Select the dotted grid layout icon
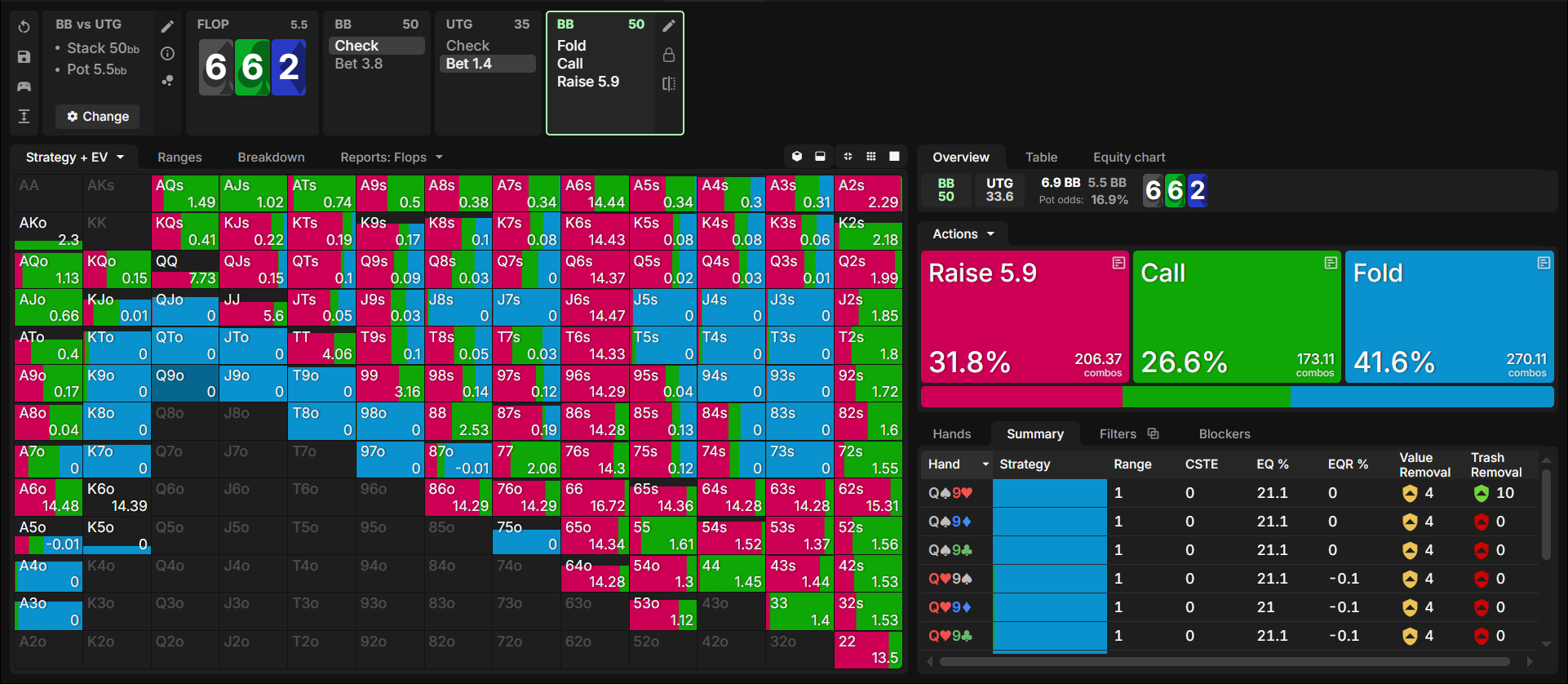 [871, 157]
